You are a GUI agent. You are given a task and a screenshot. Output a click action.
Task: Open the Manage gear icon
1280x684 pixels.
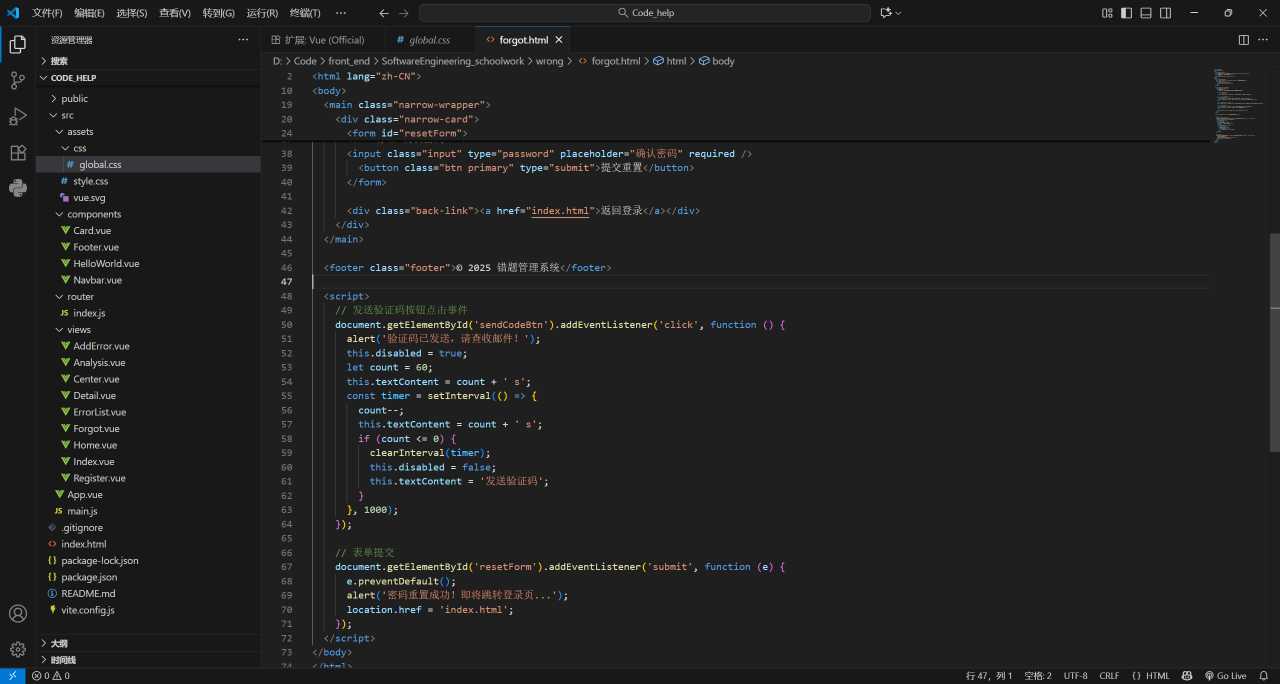[17, 649]
